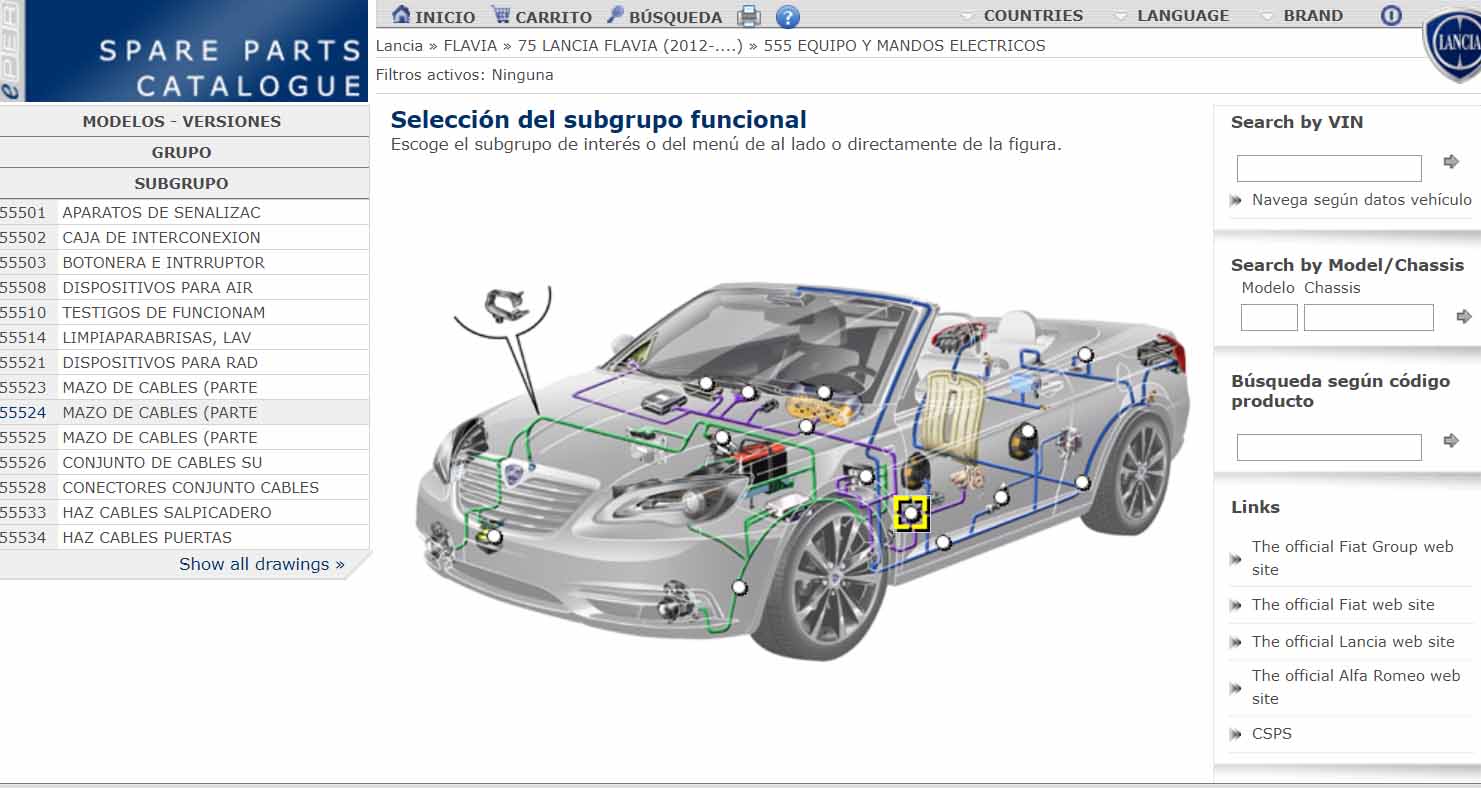Select 55503 BOTONERA E INTRRUPTOR
Viewport: 1481px width, 788px height.
click(184, 262)
